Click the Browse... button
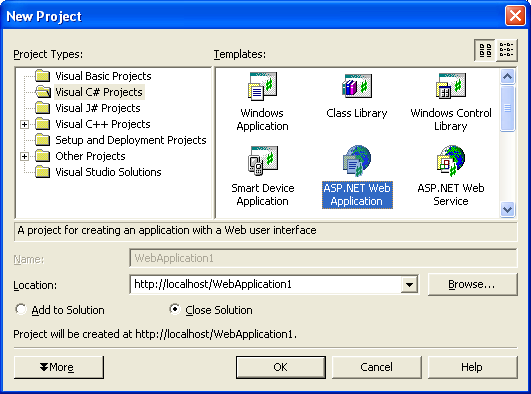Screen dimensions: 531x394 tap(472, 285)
